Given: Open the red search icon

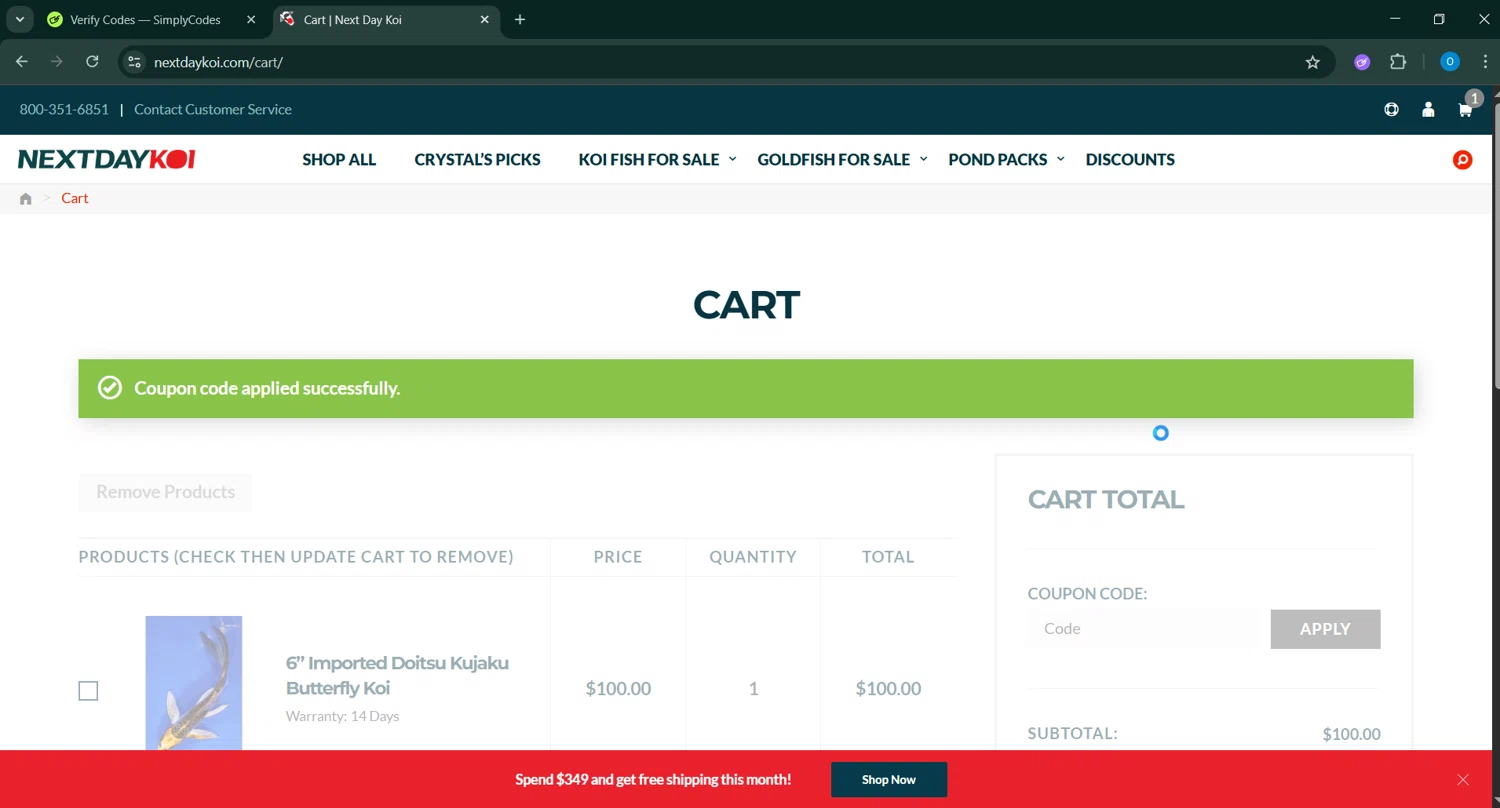Looking at the screenshot, I should coord(1462,159).
